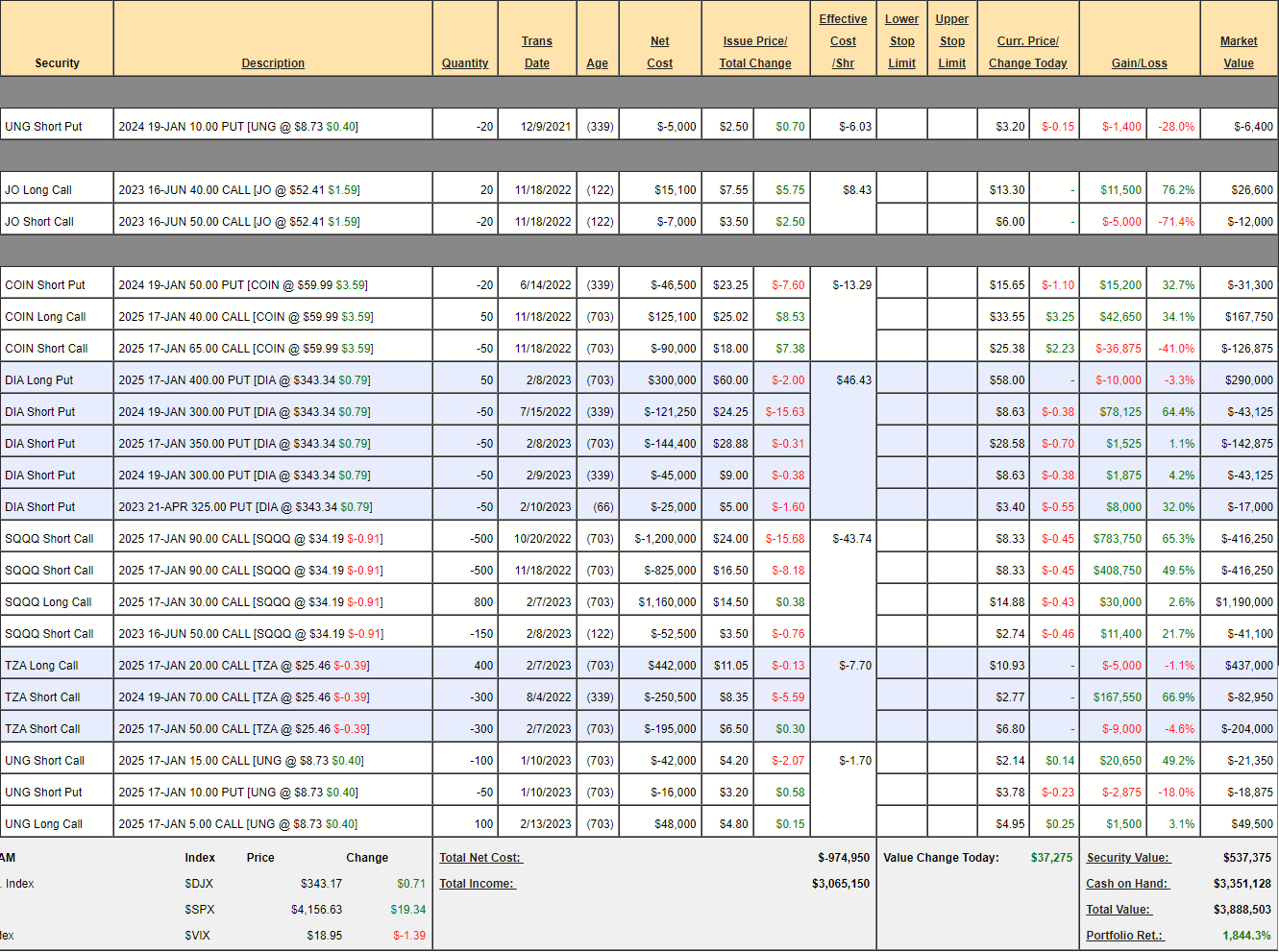Sort by the Quantity column header
This screenshot has height=952, width=1279.
coord(465,63)
